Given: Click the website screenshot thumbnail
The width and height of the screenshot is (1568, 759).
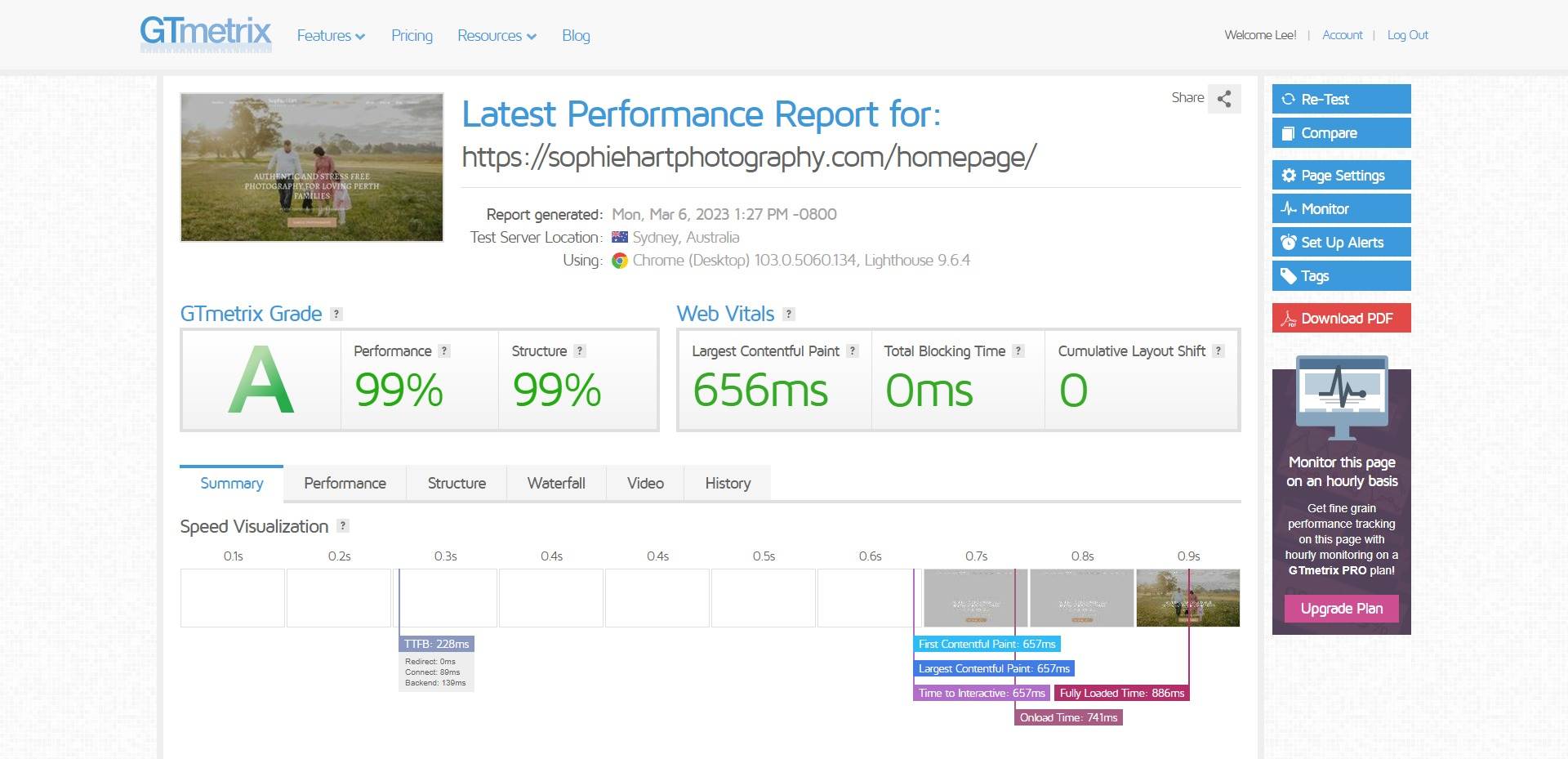Looking at the screenshot, I should [x=312, y=167].
